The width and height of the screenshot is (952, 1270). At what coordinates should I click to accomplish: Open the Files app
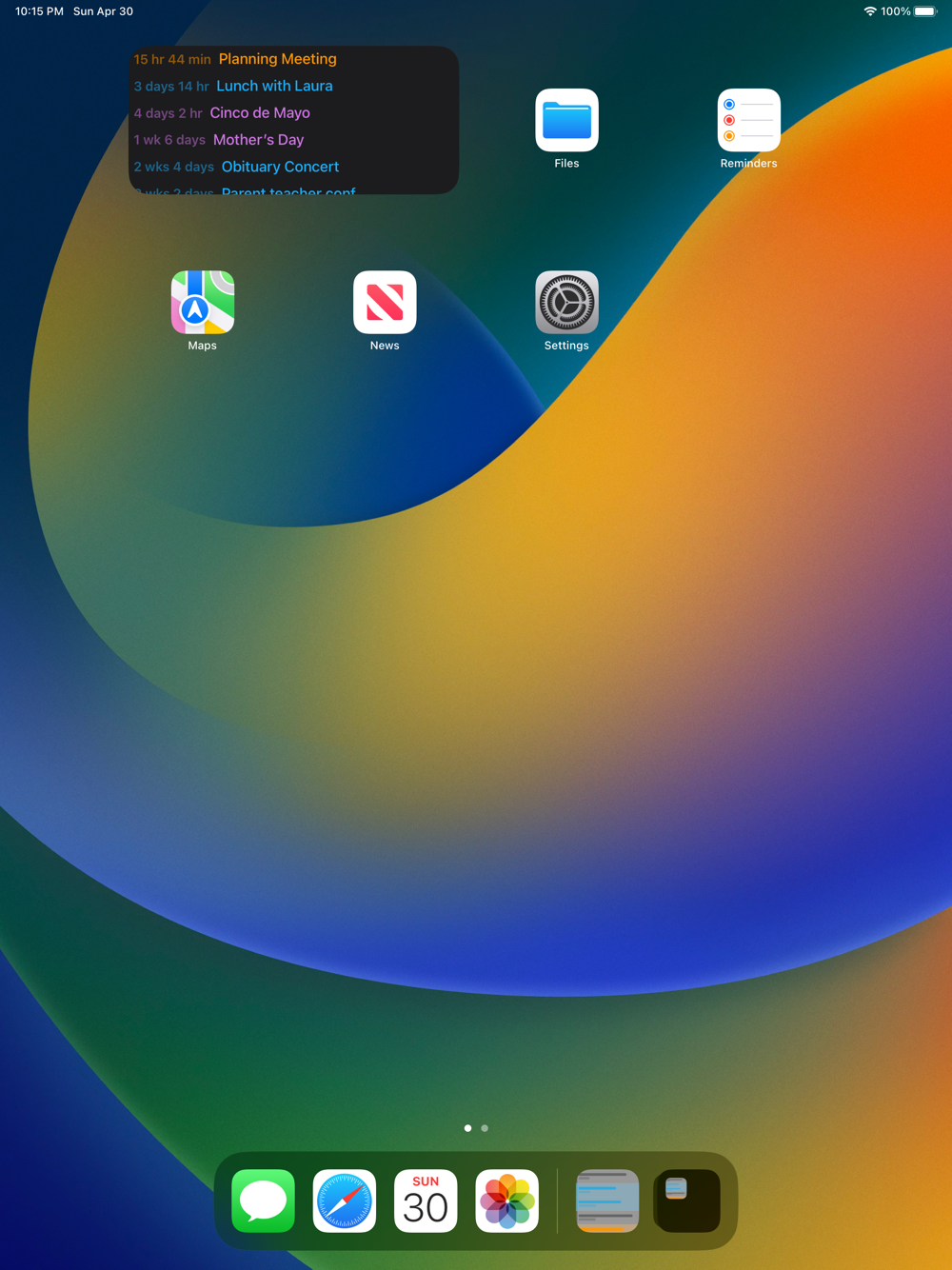566,120
